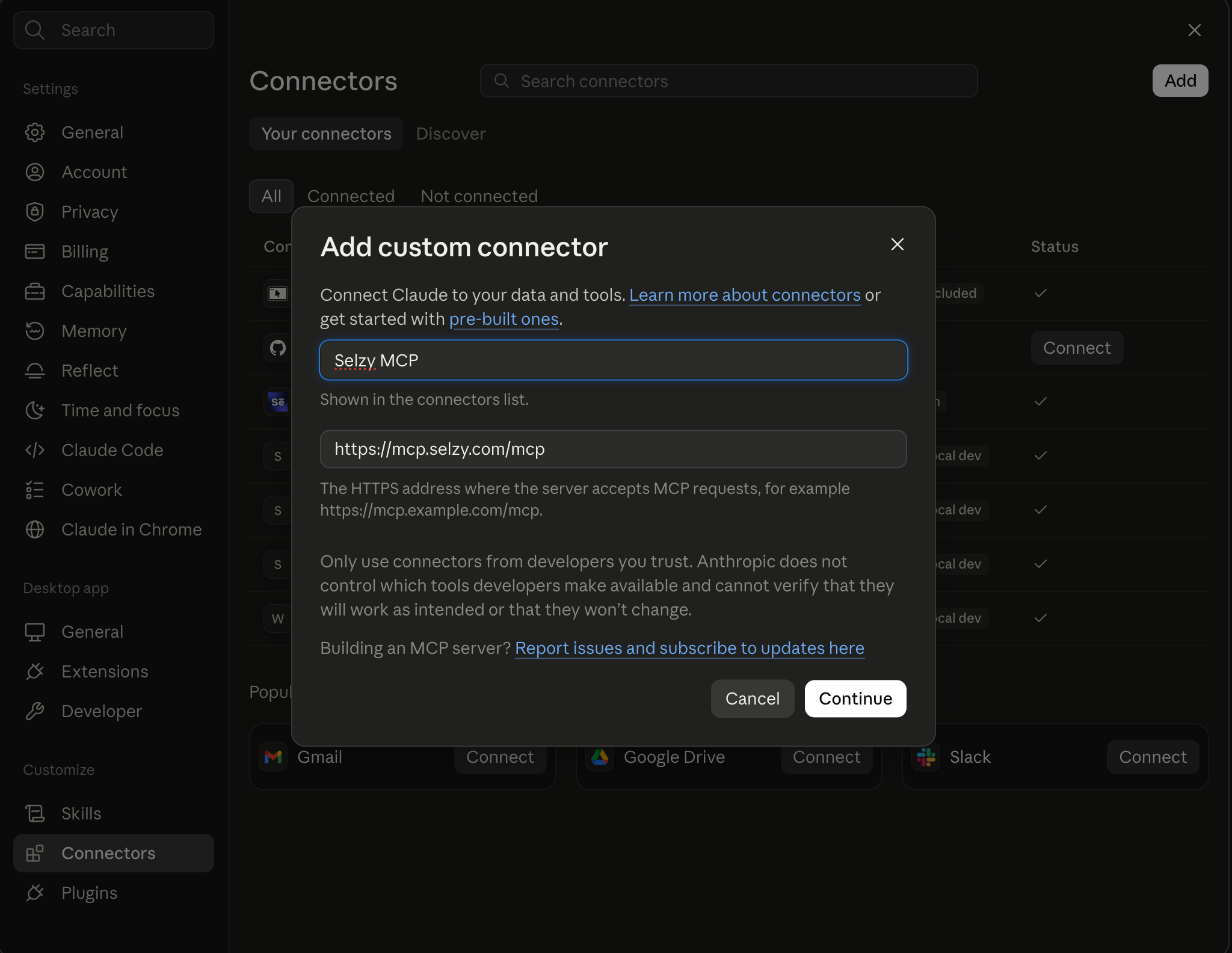Click the Add connector button
1232x953 pixels.
[1180, 81]
